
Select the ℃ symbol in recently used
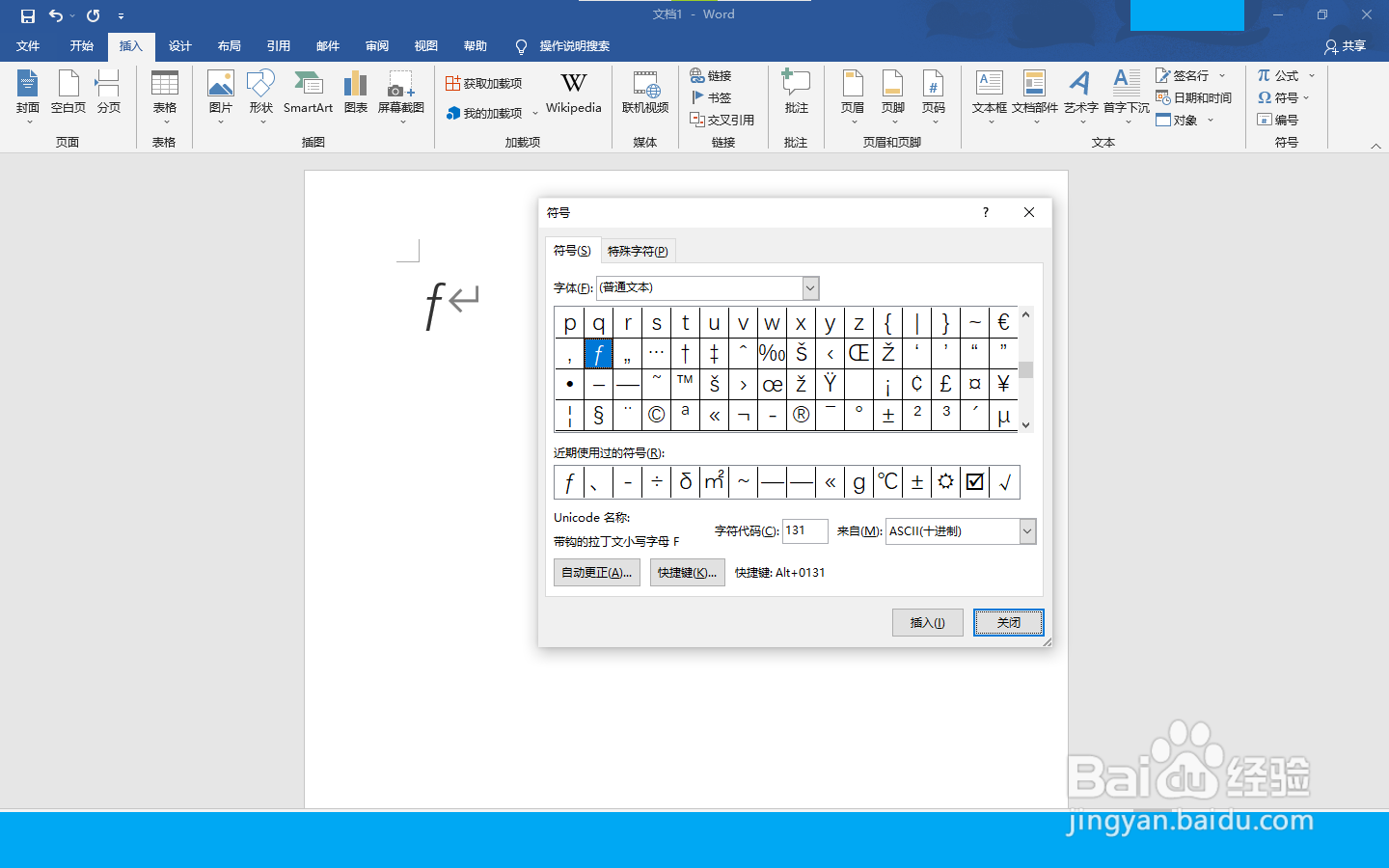point(888,482)
